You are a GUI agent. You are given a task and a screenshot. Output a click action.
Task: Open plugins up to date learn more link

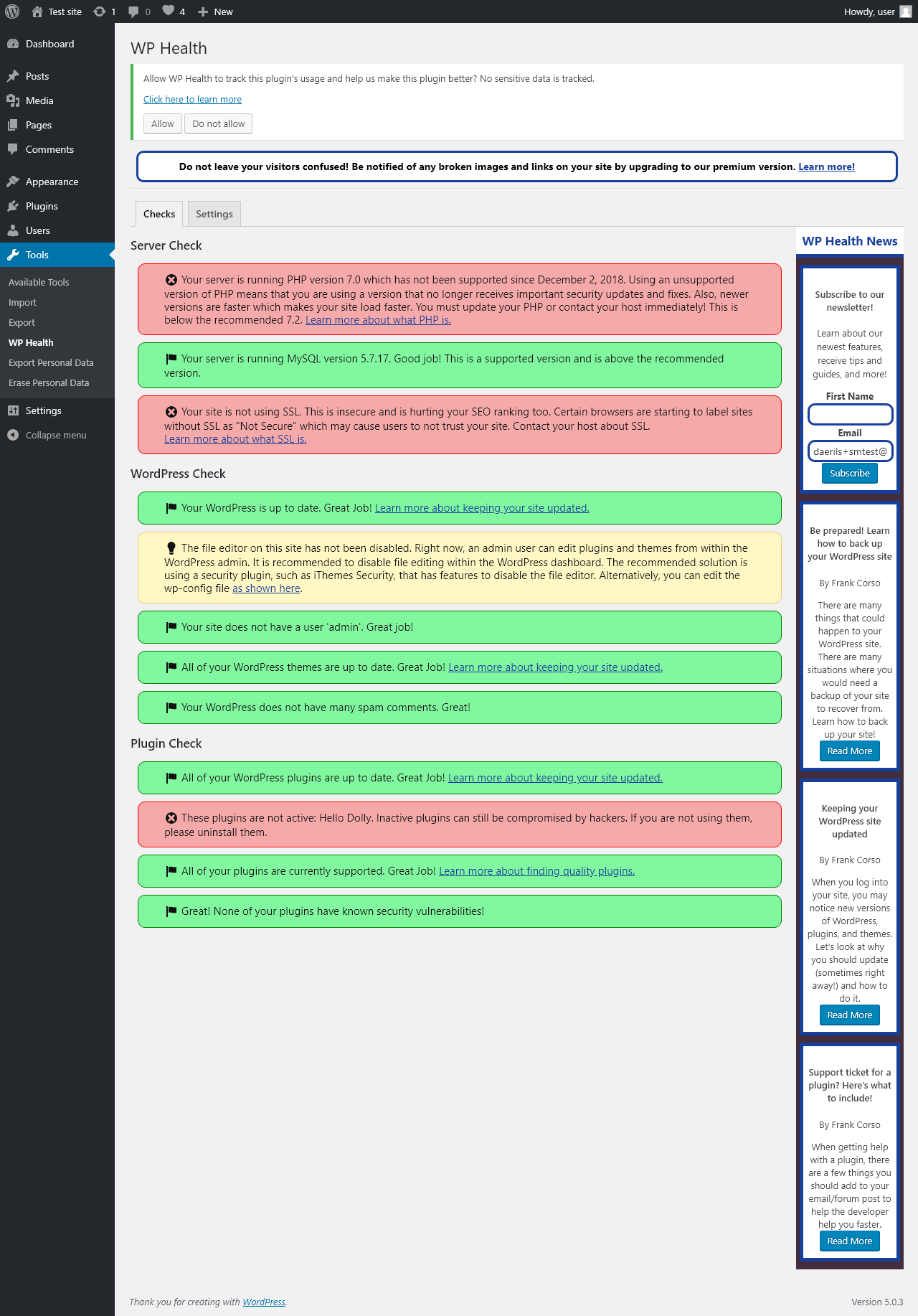click(555, 778)
